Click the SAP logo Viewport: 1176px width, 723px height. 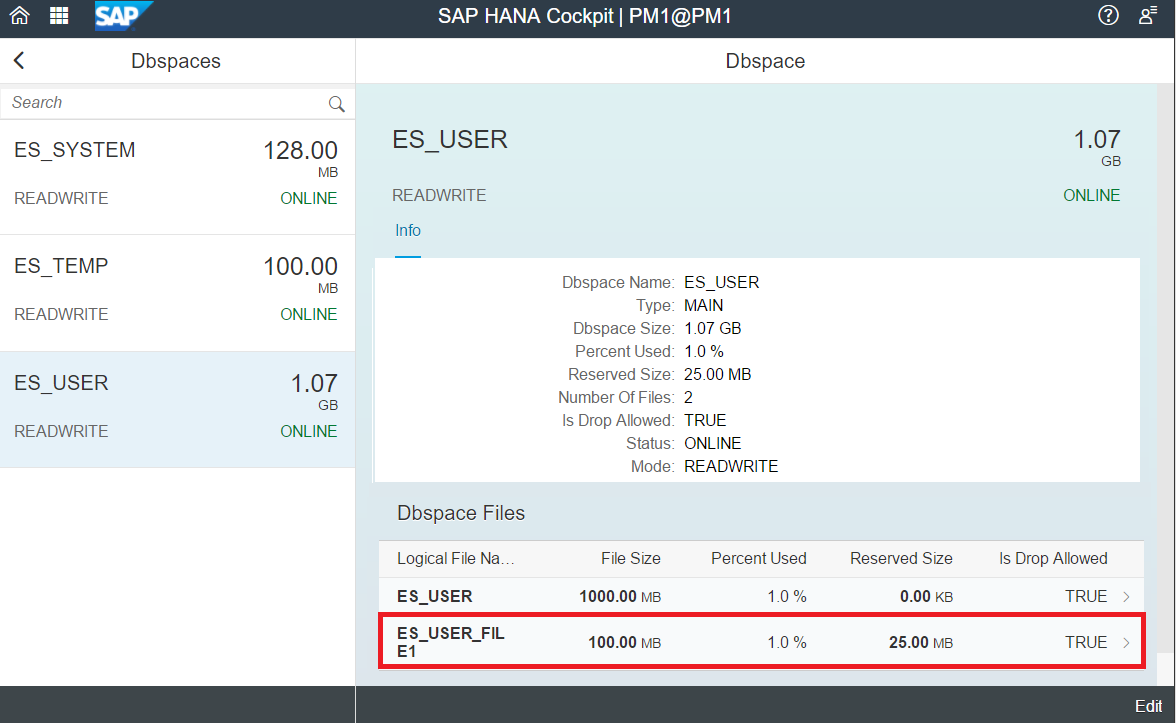click(124, 16)
